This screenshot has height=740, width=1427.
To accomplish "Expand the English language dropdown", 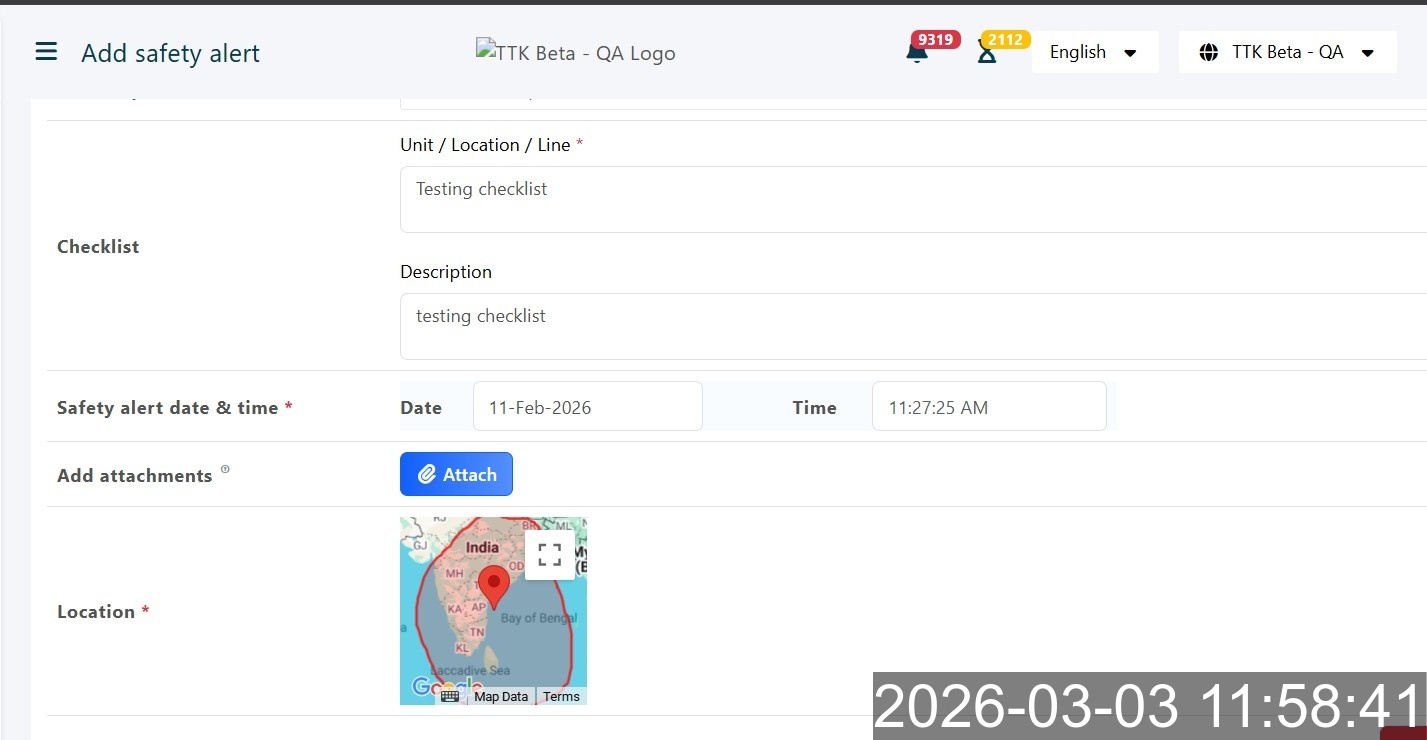I will click(1094, 52).
